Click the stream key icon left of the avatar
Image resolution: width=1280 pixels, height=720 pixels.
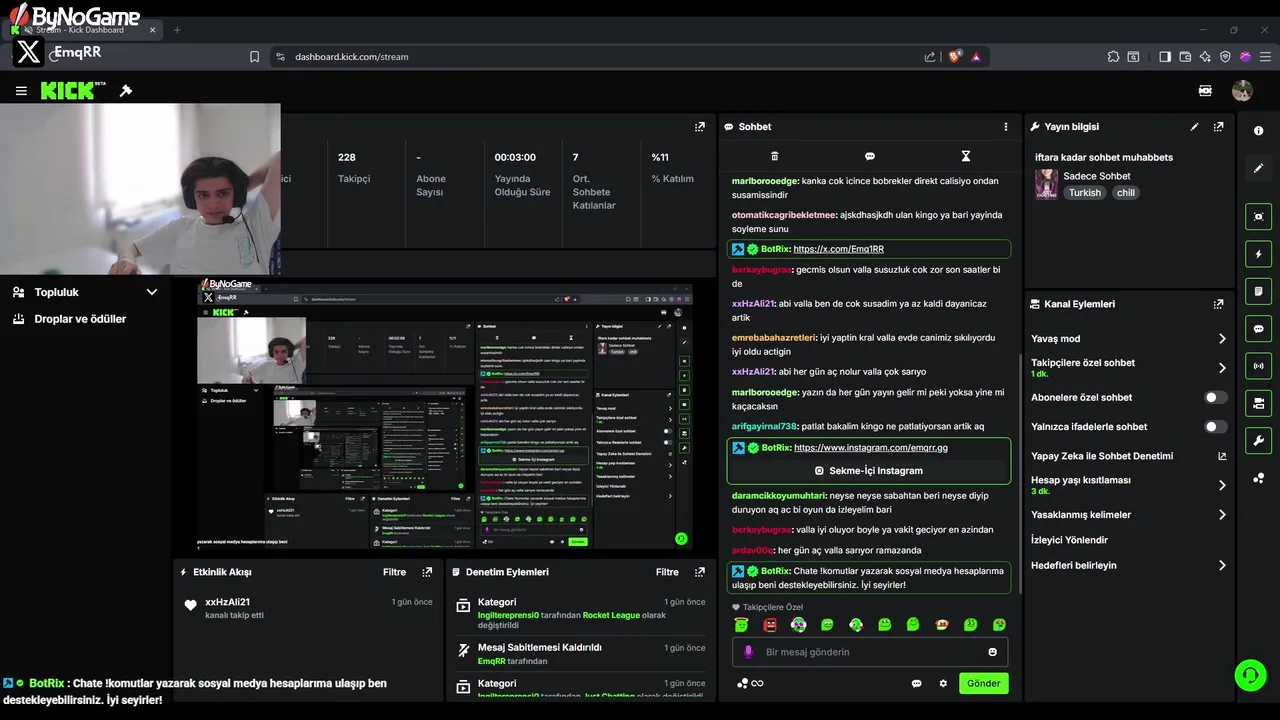(x=1205, y=91)
